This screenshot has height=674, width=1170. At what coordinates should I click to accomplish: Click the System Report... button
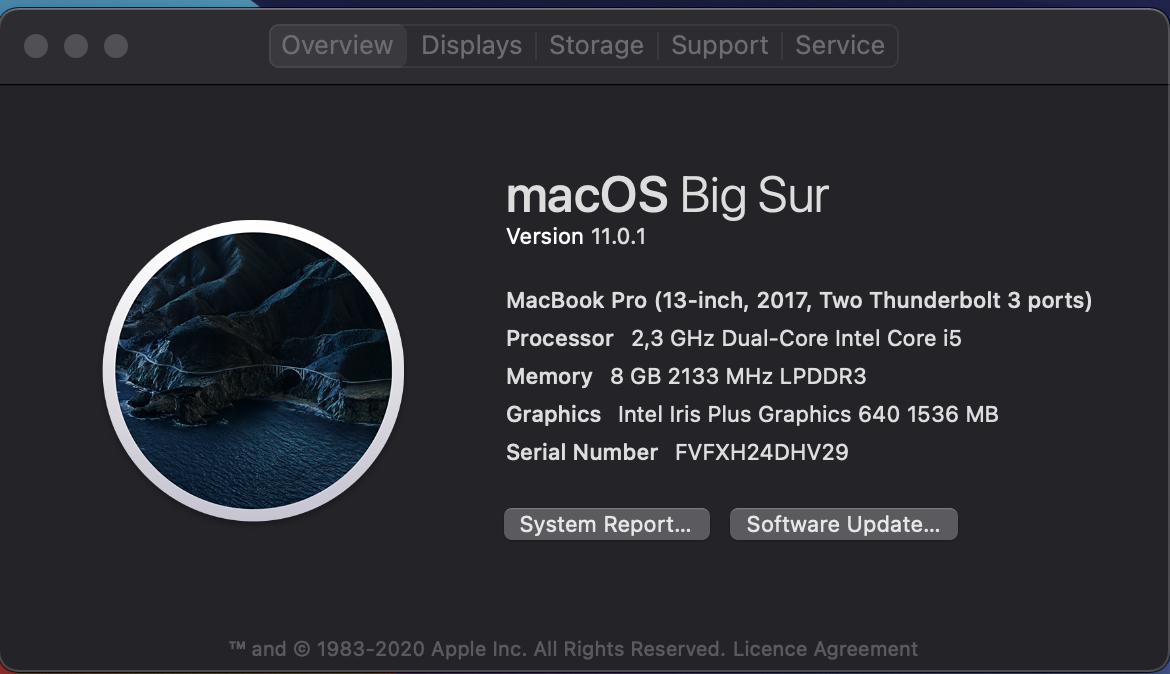coord(606,525)
